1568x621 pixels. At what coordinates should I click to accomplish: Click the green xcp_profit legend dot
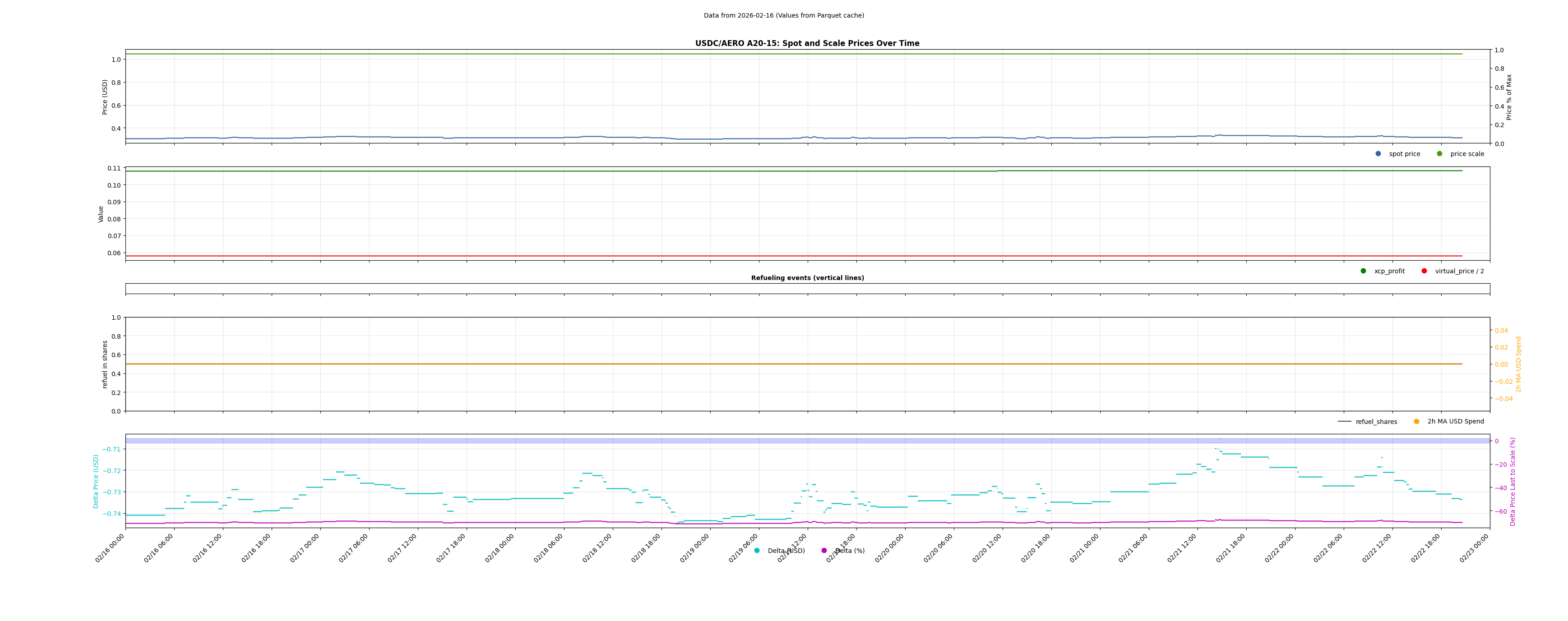pyautogui.click(x=1364, y=271)
